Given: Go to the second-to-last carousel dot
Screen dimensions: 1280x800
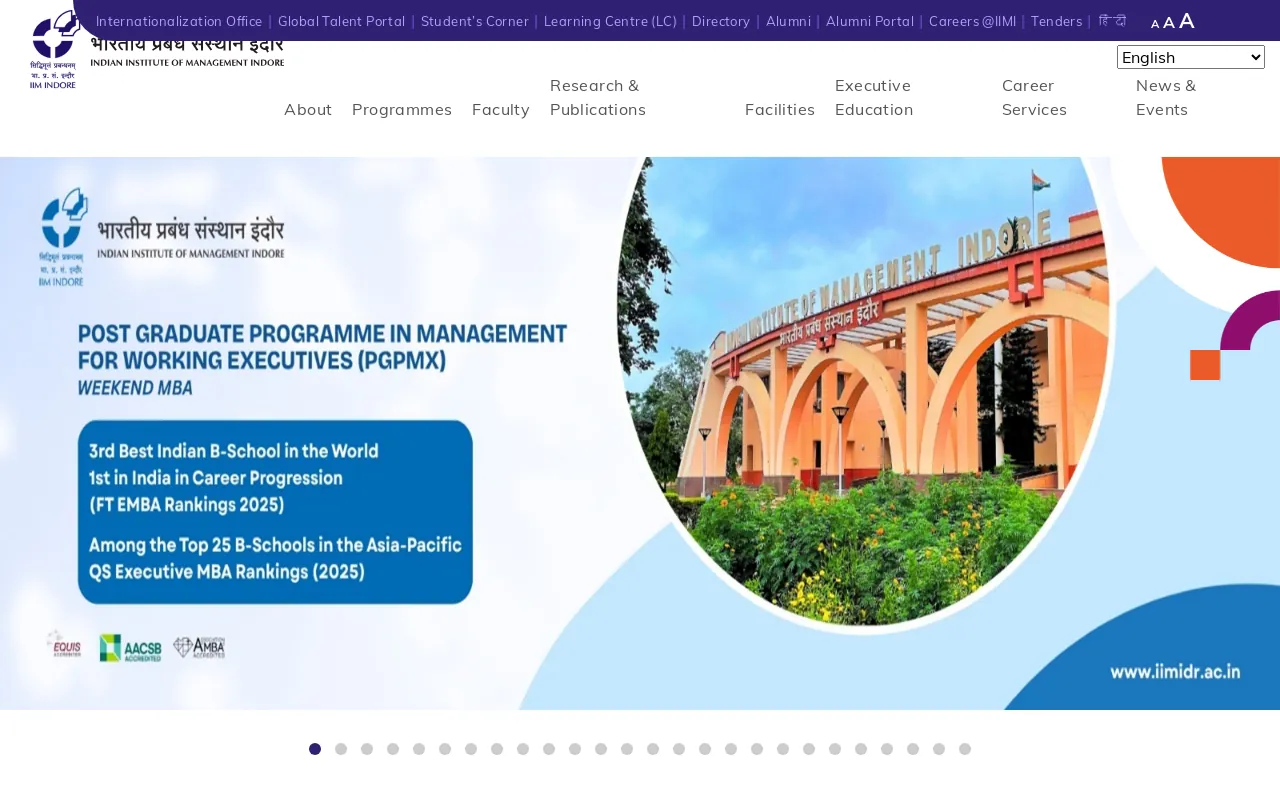Looking at the screenshot, I should [939, 749].
